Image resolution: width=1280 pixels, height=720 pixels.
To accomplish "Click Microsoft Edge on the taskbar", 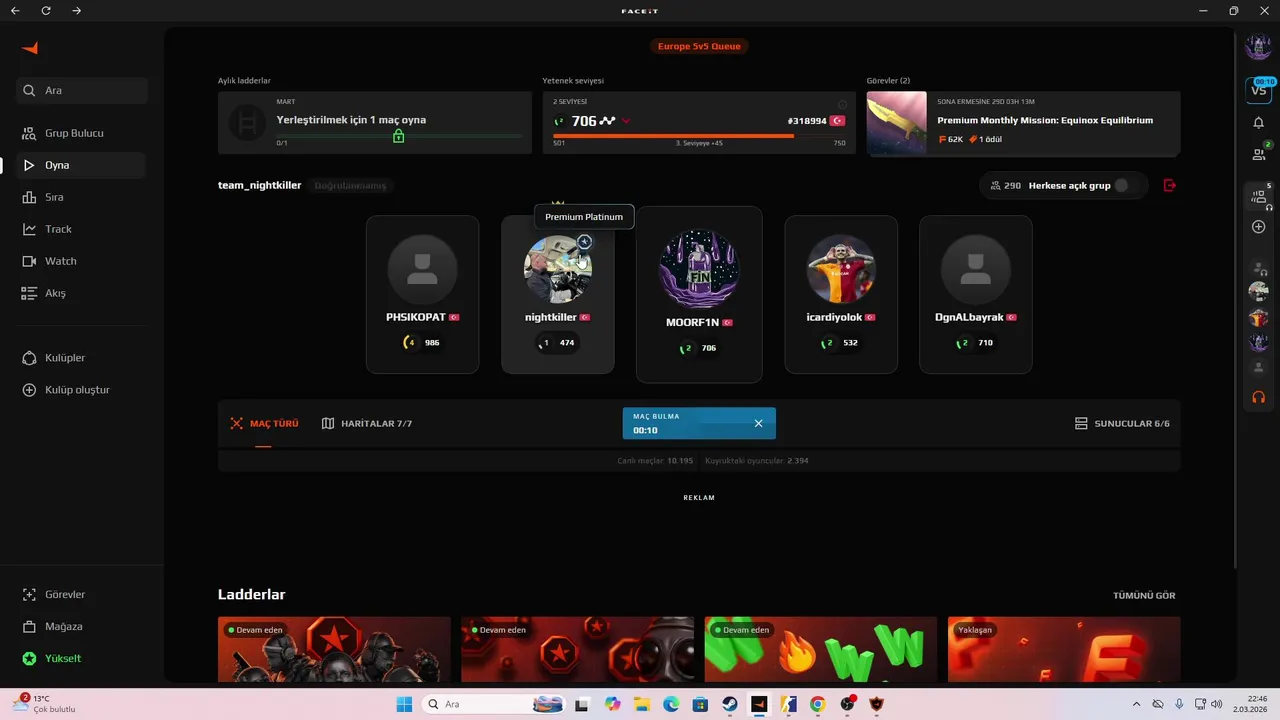I will (671, 704).
